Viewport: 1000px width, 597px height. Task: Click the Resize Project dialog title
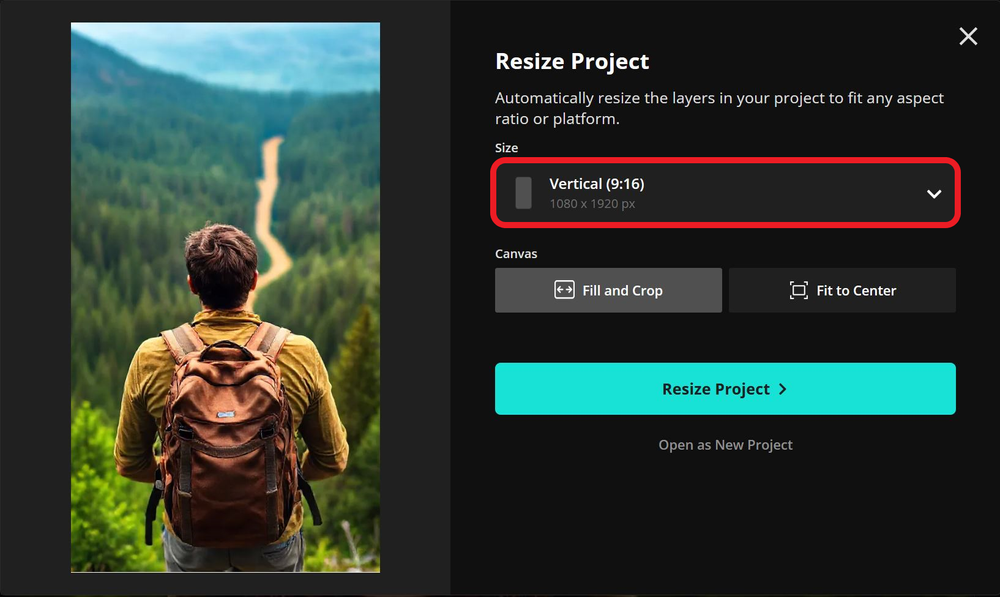point(572,61)
